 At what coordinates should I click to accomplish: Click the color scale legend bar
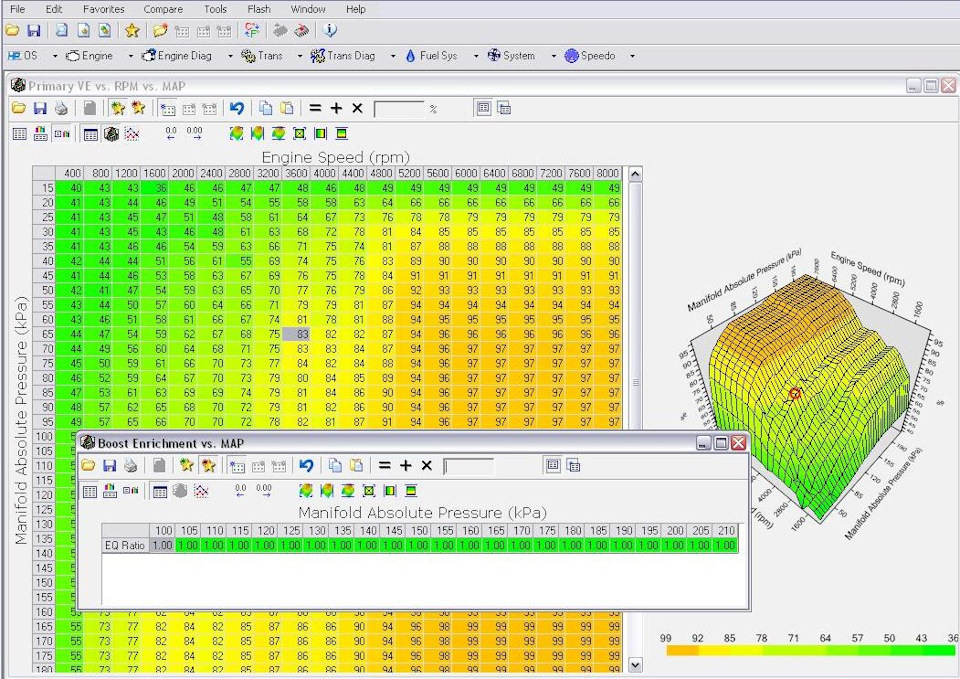pyautogui.click(x=810, y=650)
